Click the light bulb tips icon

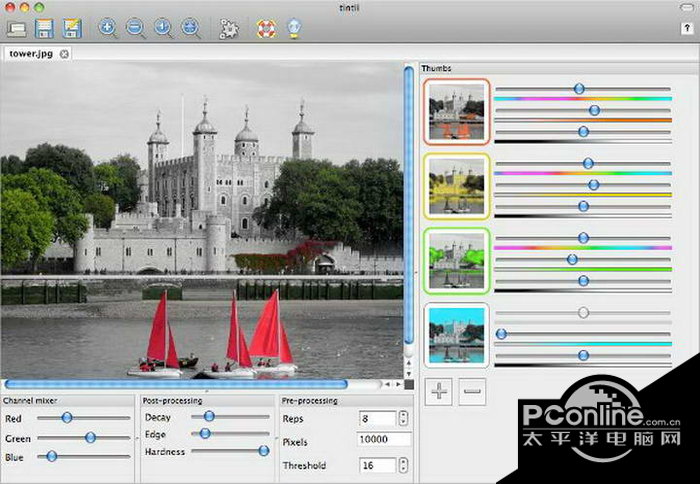pyautogui.click(x=294, y=29)
